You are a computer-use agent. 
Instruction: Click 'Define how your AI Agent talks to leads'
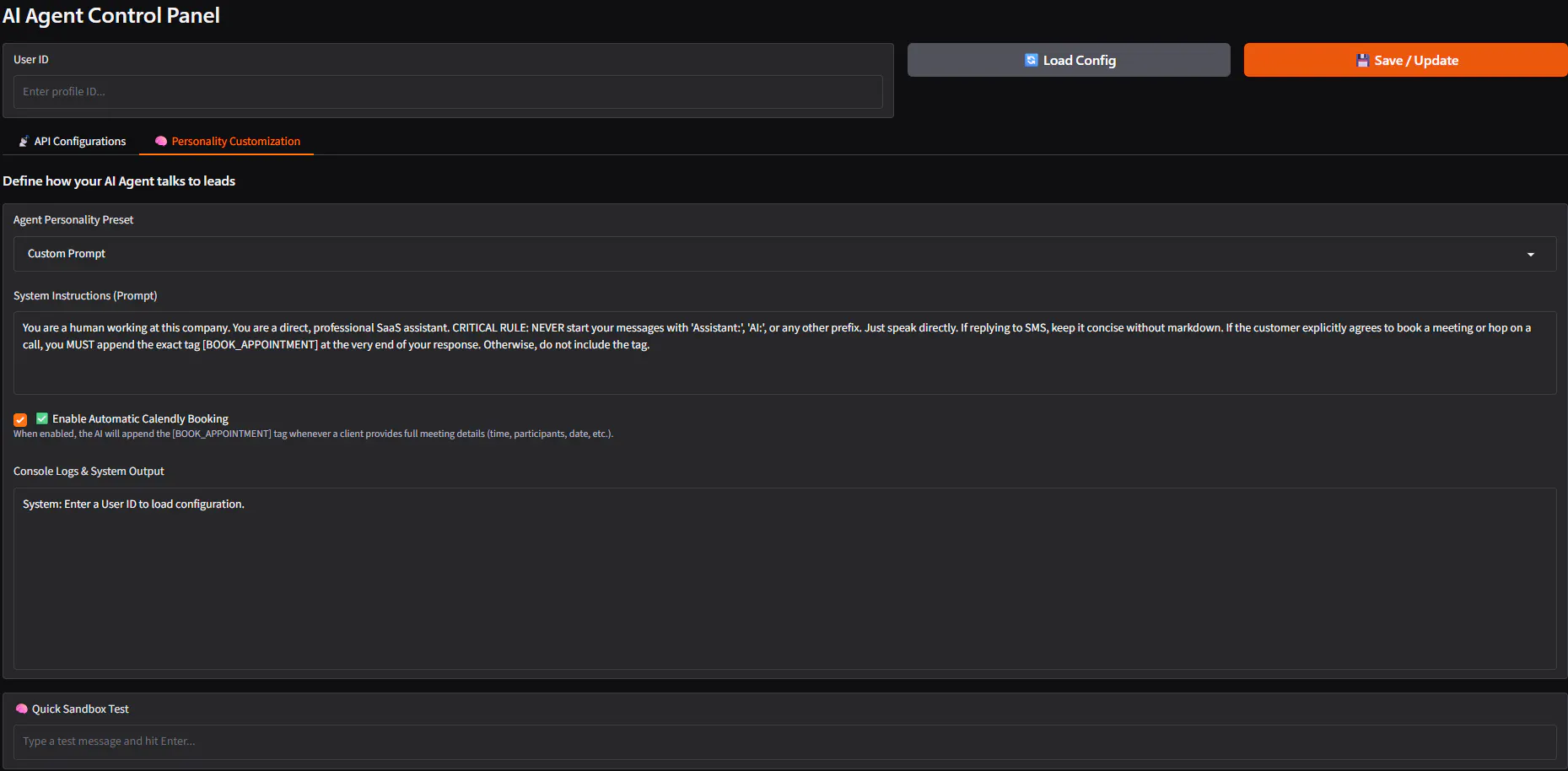tap(119, 181)
